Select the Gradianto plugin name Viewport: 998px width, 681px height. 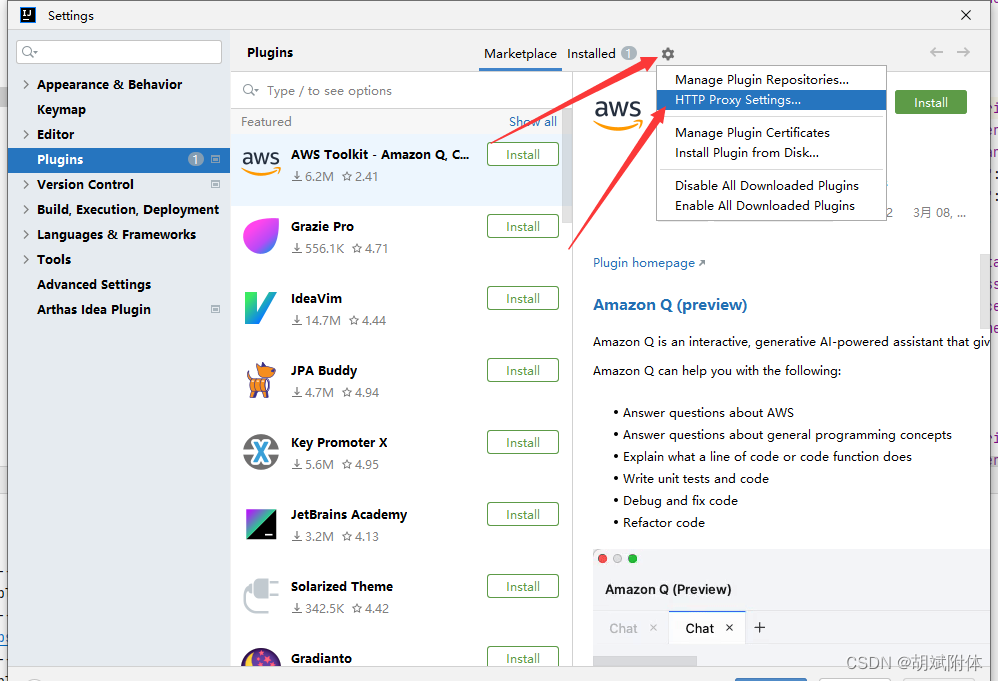coord(321,658)
